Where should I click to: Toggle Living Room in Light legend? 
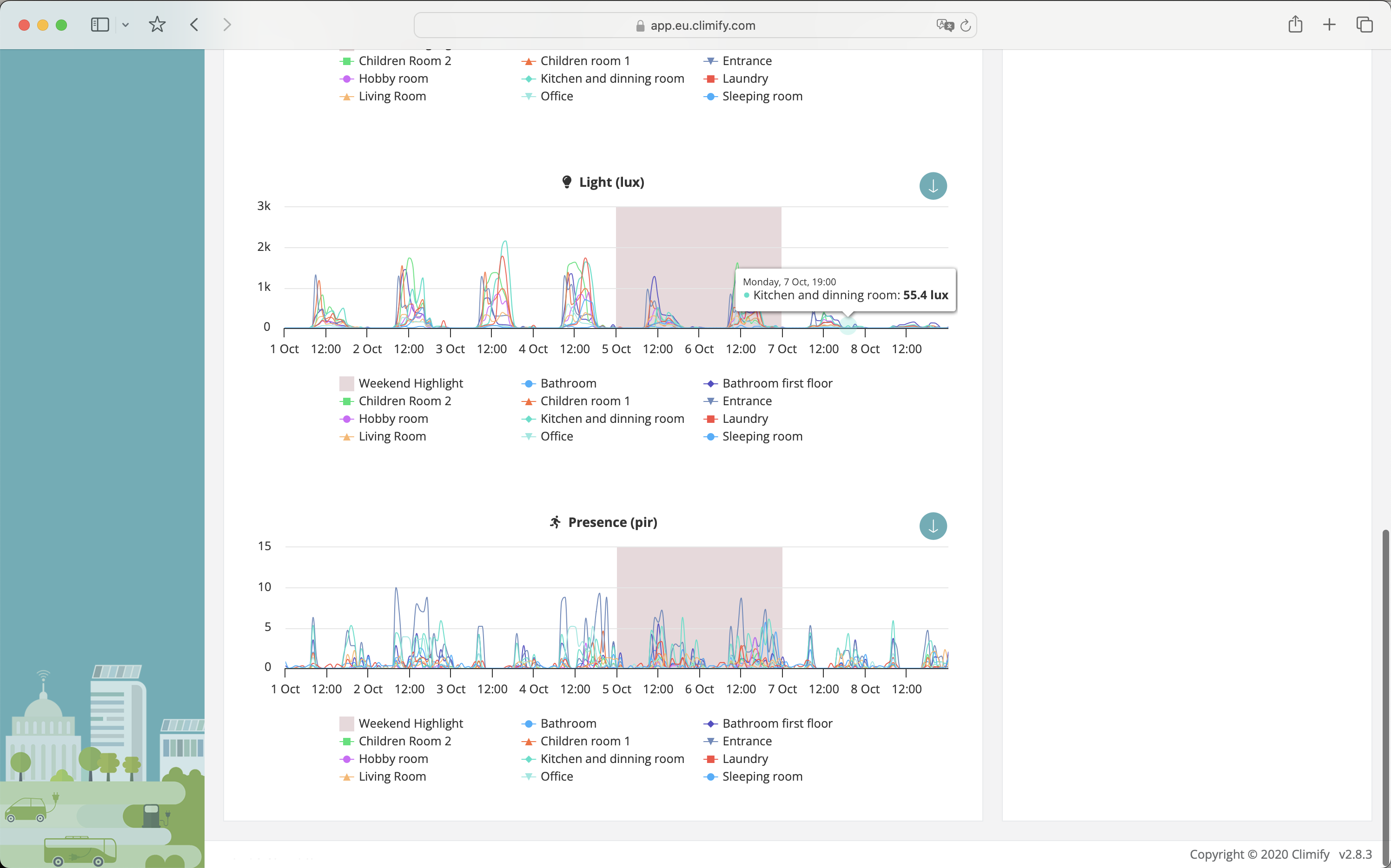tap(383, 437)
